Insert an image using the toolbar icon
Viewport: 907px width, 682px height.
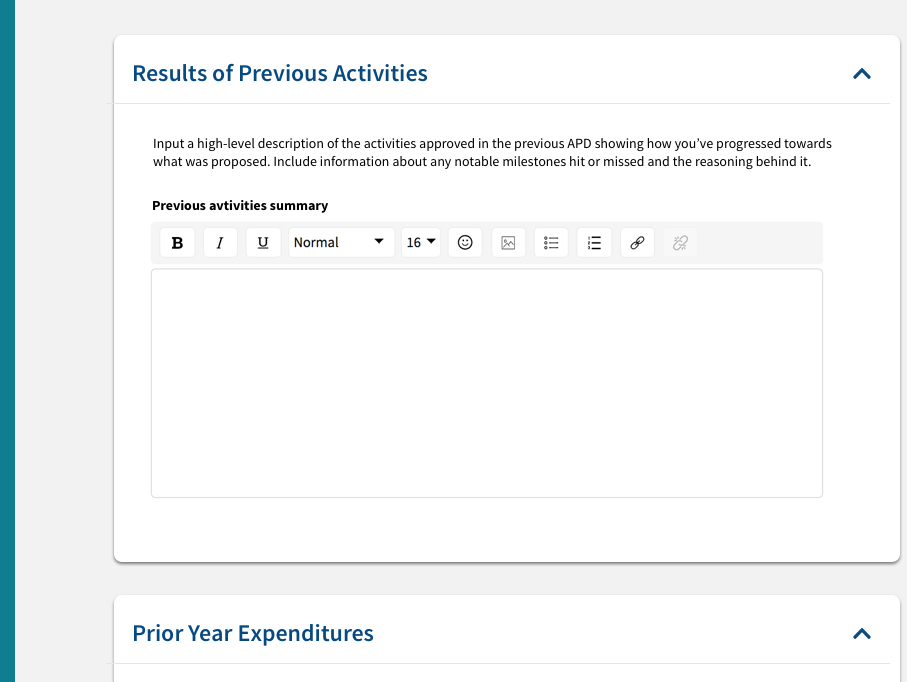coord(508,242)
